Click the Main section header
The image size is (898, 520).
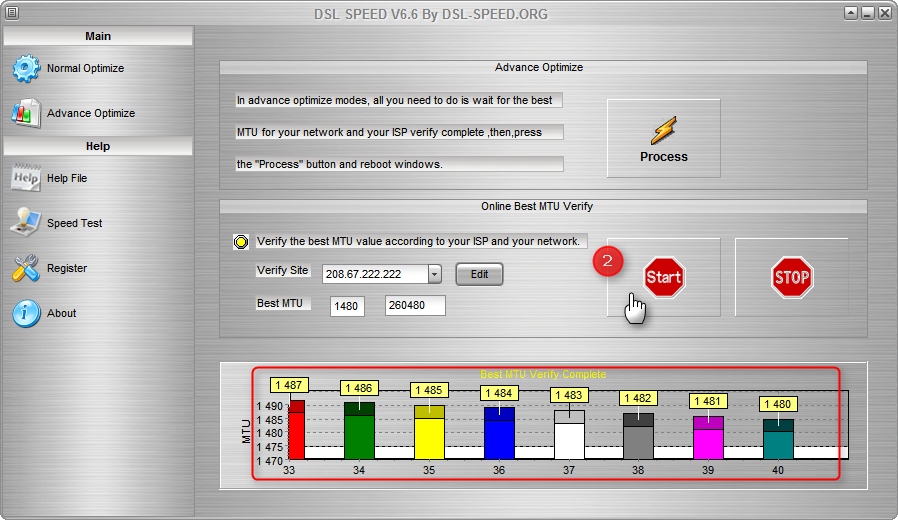[x=98, y=36]
